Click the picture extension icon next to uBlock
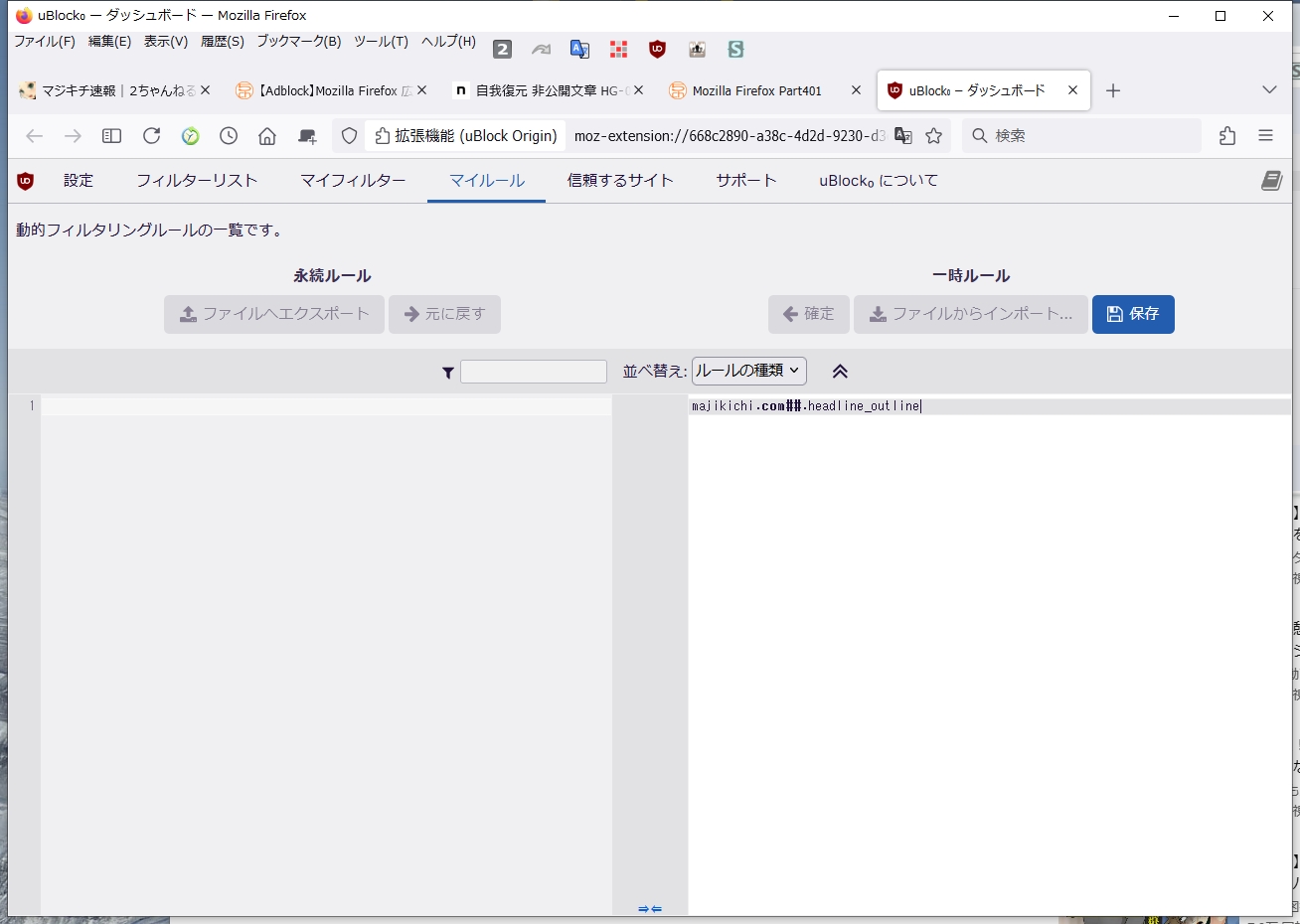This screenshot has width=1300, height=924. 697,49
